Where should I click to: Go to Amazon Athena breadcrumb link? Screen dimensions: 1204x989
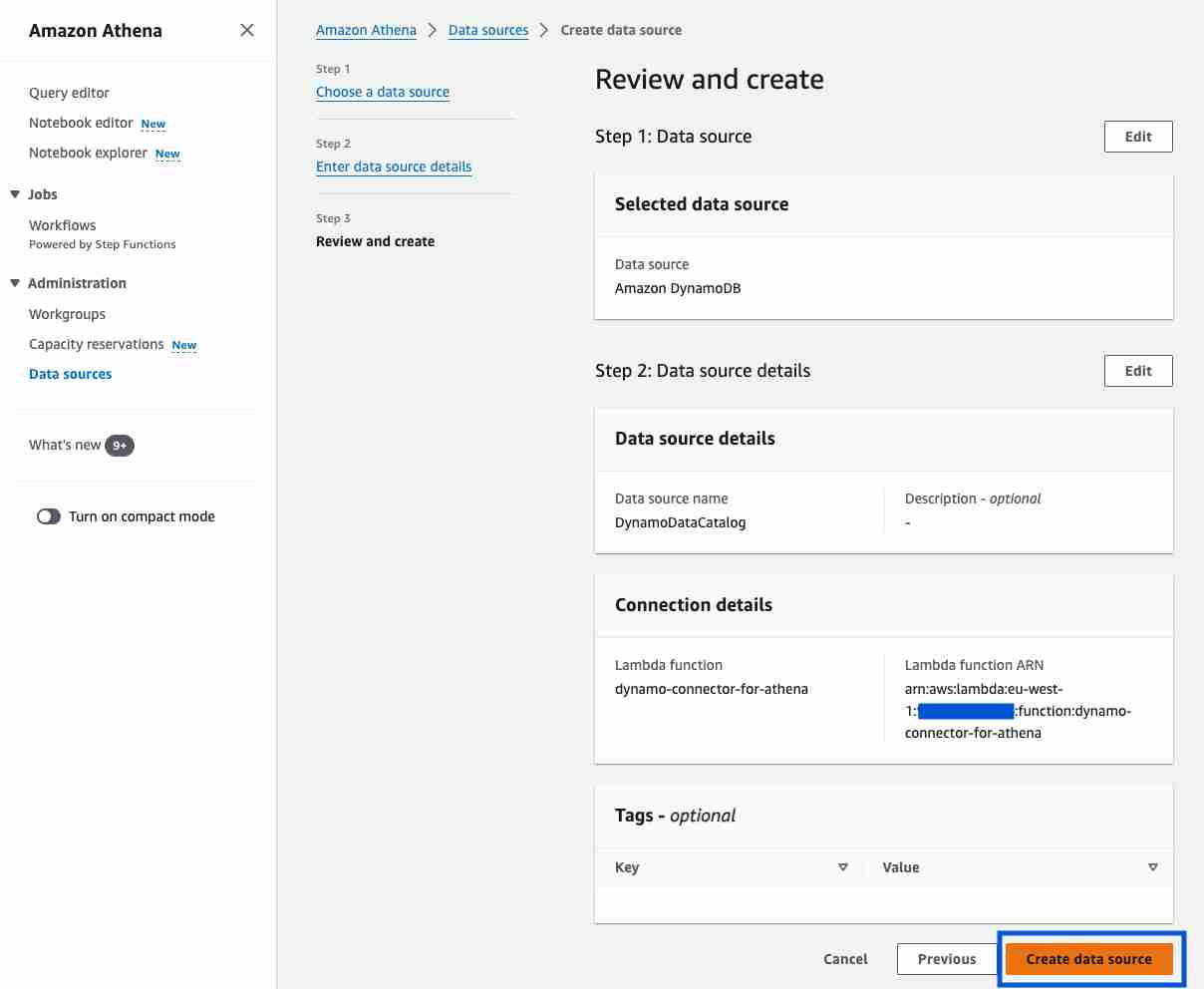tap(366, 30)
